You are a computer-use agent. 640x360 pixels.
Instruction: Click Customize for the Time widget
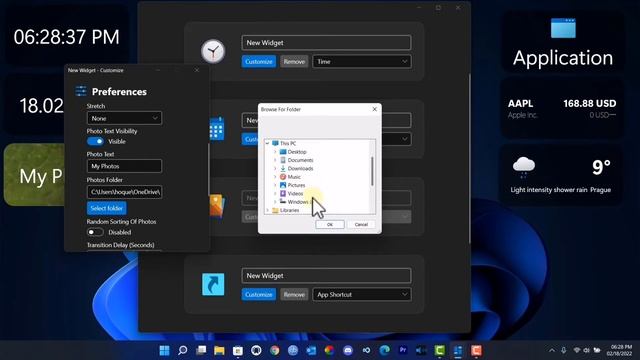pyautogui.click(x=259, y=62)
